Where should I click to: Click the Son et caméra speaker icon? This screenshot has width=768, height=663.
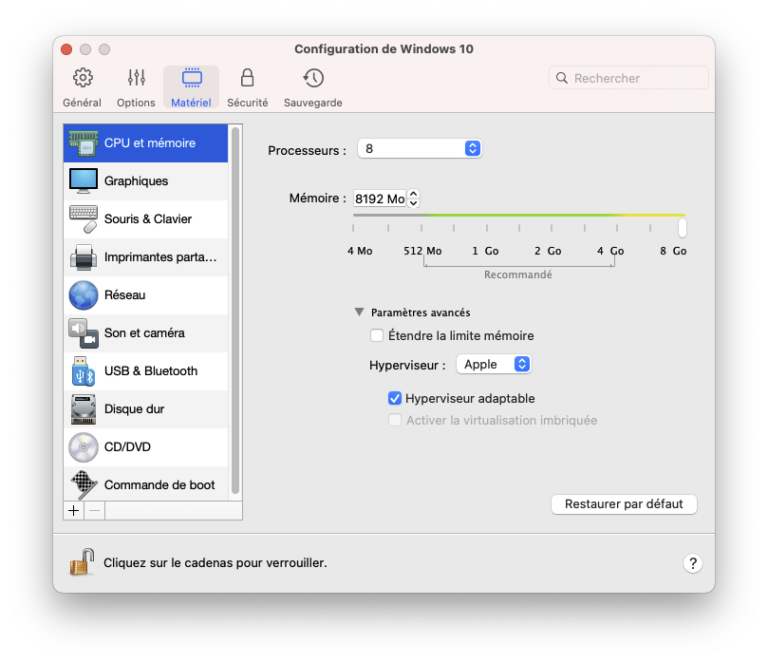[83, 333]
